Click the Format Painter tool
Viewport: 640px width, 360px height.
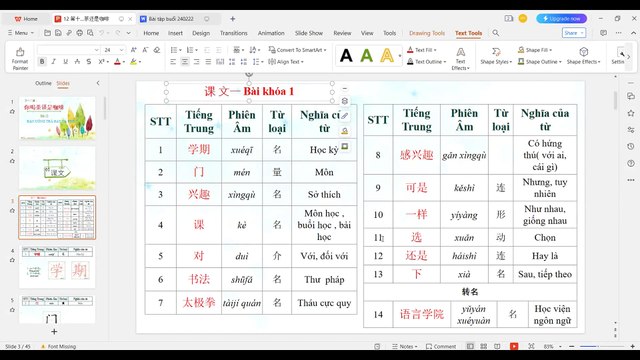[x=20, y=59]
